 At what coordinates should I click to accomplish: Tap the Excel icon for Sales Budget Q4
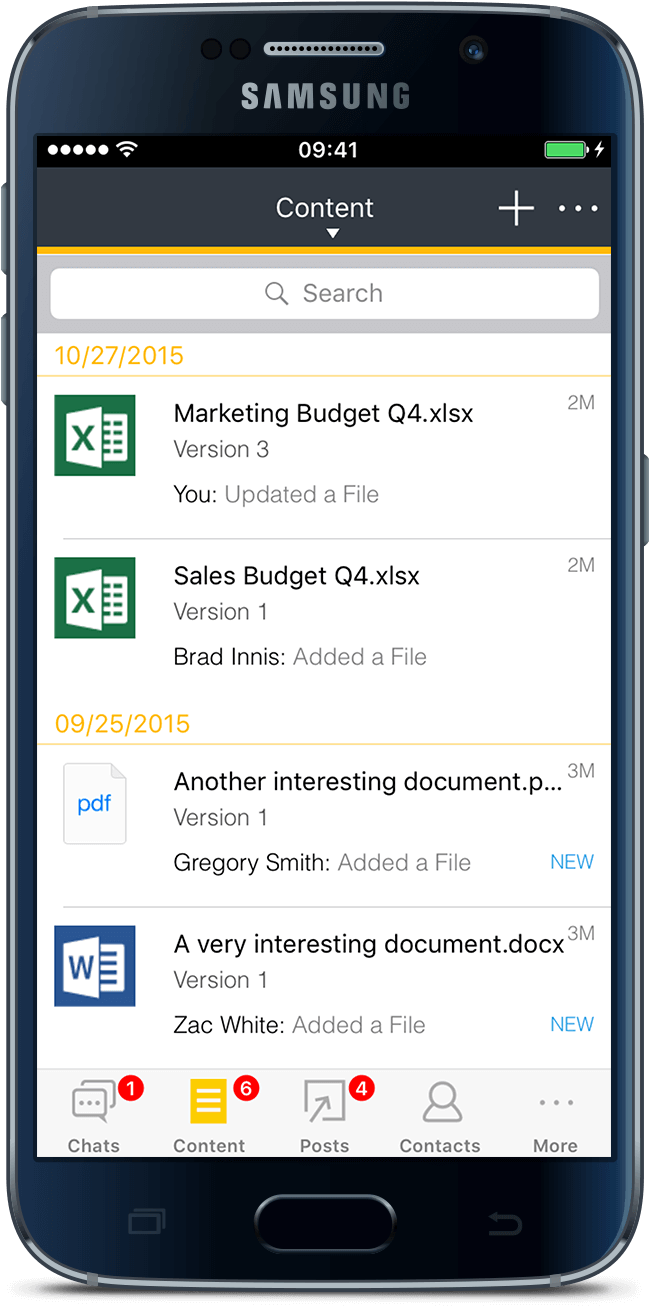pyautogui.click(x=95, y=597)
